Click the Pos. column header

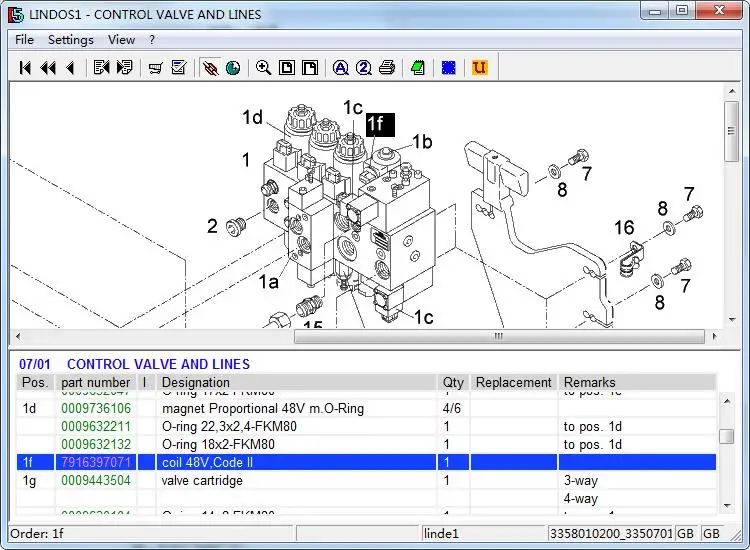pos(35,383)
